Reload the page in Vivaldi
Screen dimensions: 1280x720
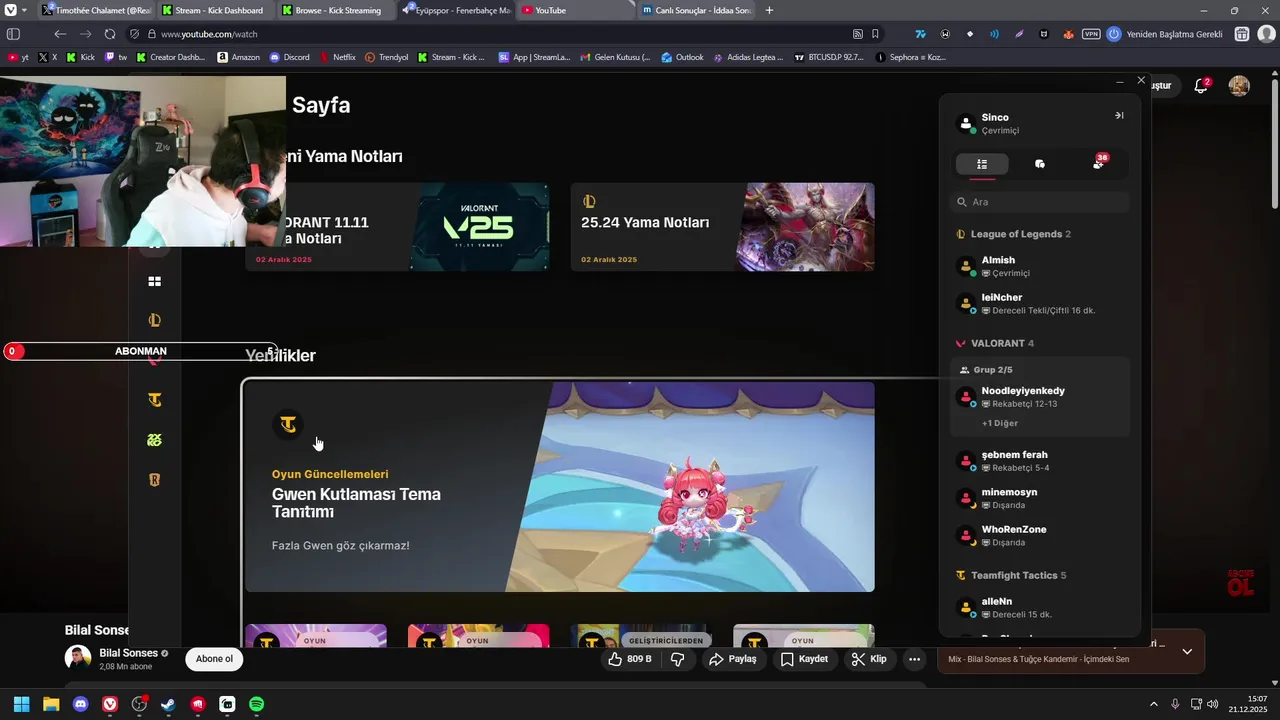pyautogui.click(x=110, y=34)
